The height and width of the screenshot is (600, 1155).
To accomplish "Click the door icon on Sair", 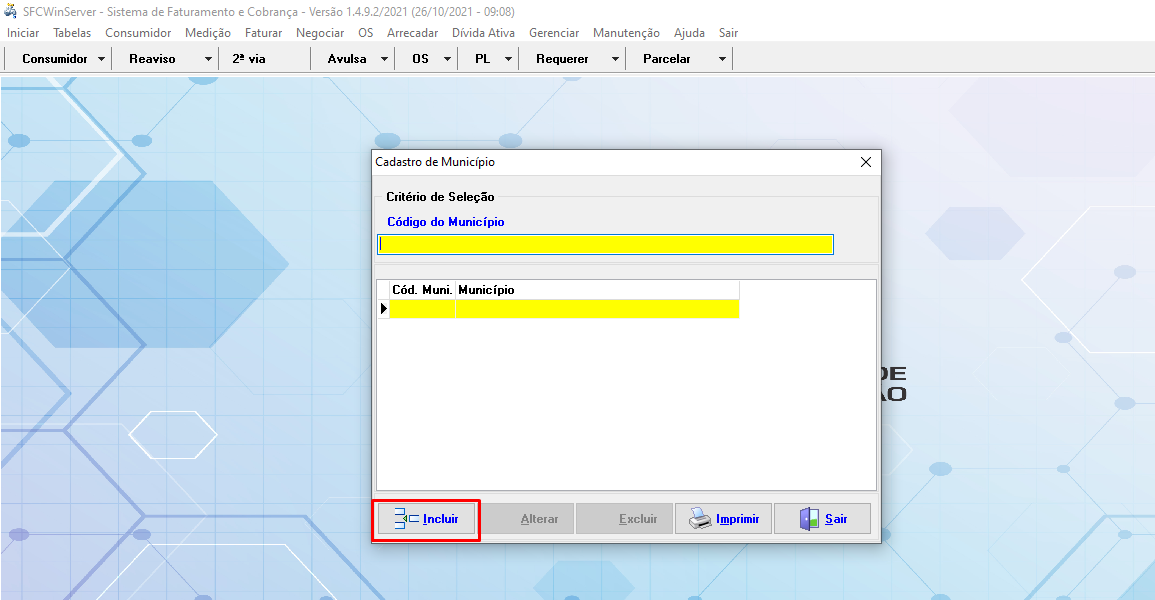I will click(x=809, y=519).
